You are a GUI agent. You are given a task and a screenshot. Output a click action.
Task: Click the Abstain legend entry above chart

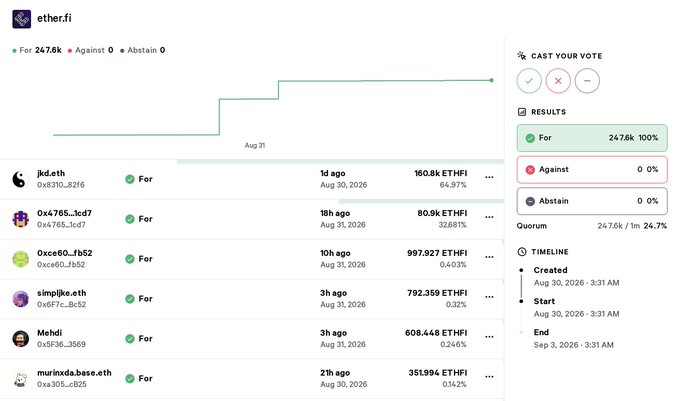pyautogui.click(x=143, y=50)
